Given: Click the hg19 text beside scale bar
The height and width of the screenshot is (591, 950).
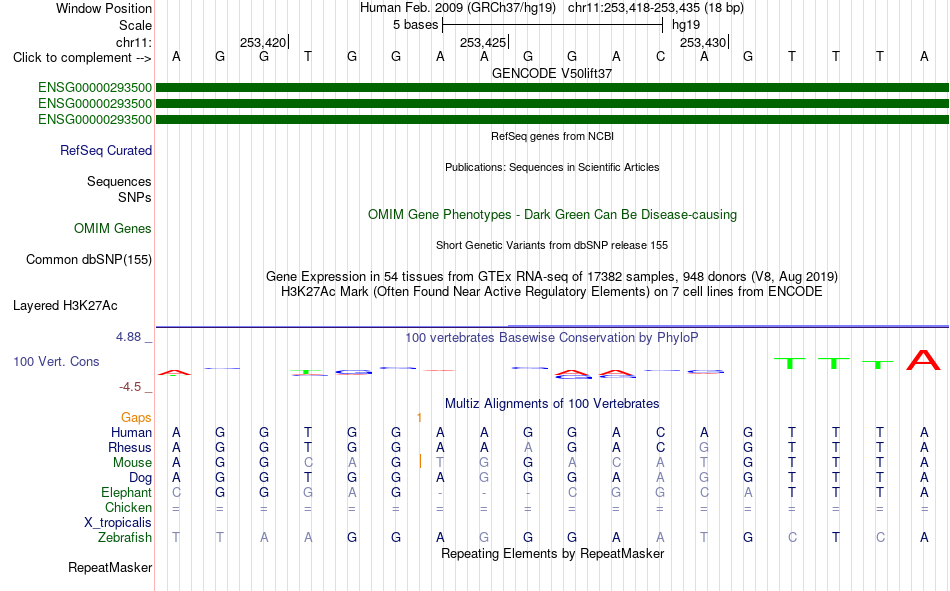Looking at the screenshot, I should point(686,25).
